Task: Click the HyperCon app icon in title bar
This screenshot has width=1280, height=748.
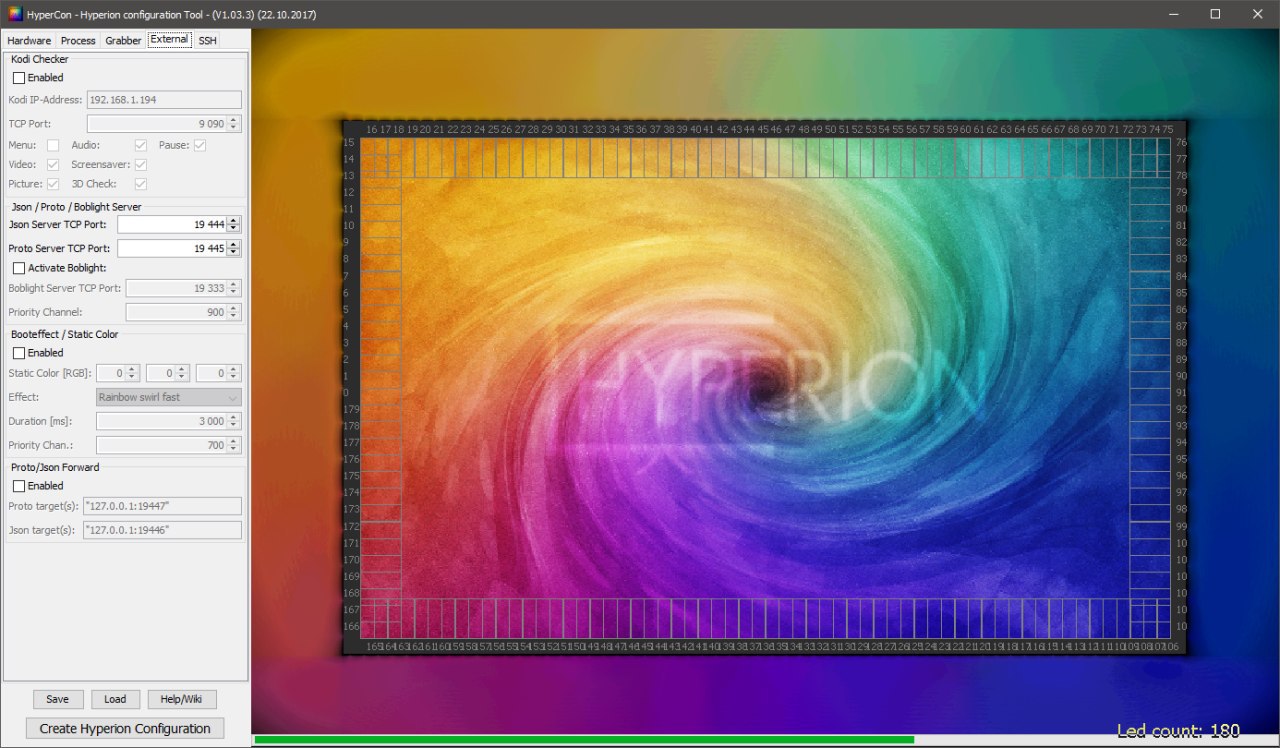Action: [x=15, y=14]
